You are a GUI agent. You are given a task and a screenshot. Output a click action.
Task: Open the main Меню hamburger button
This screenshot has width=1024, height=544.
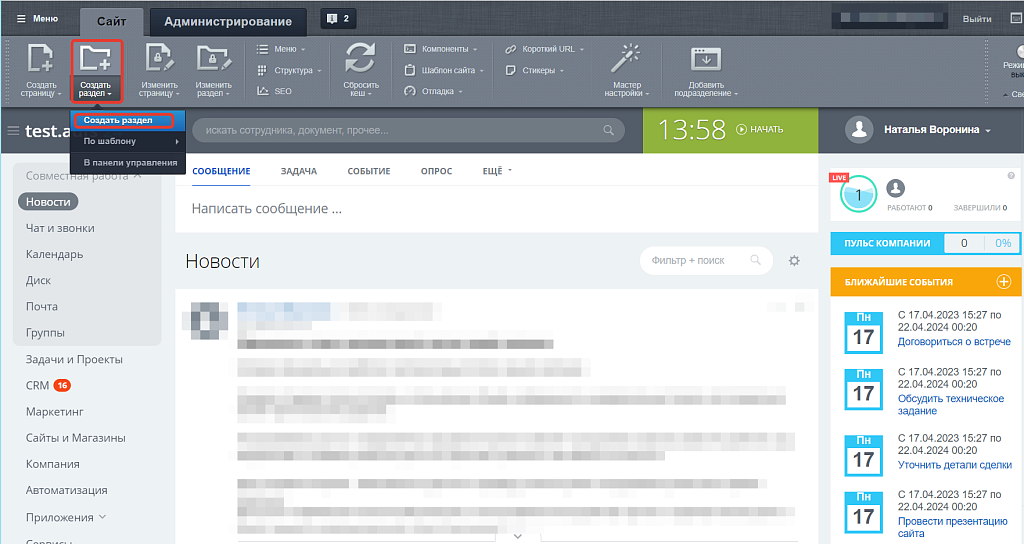coord(37,18)
